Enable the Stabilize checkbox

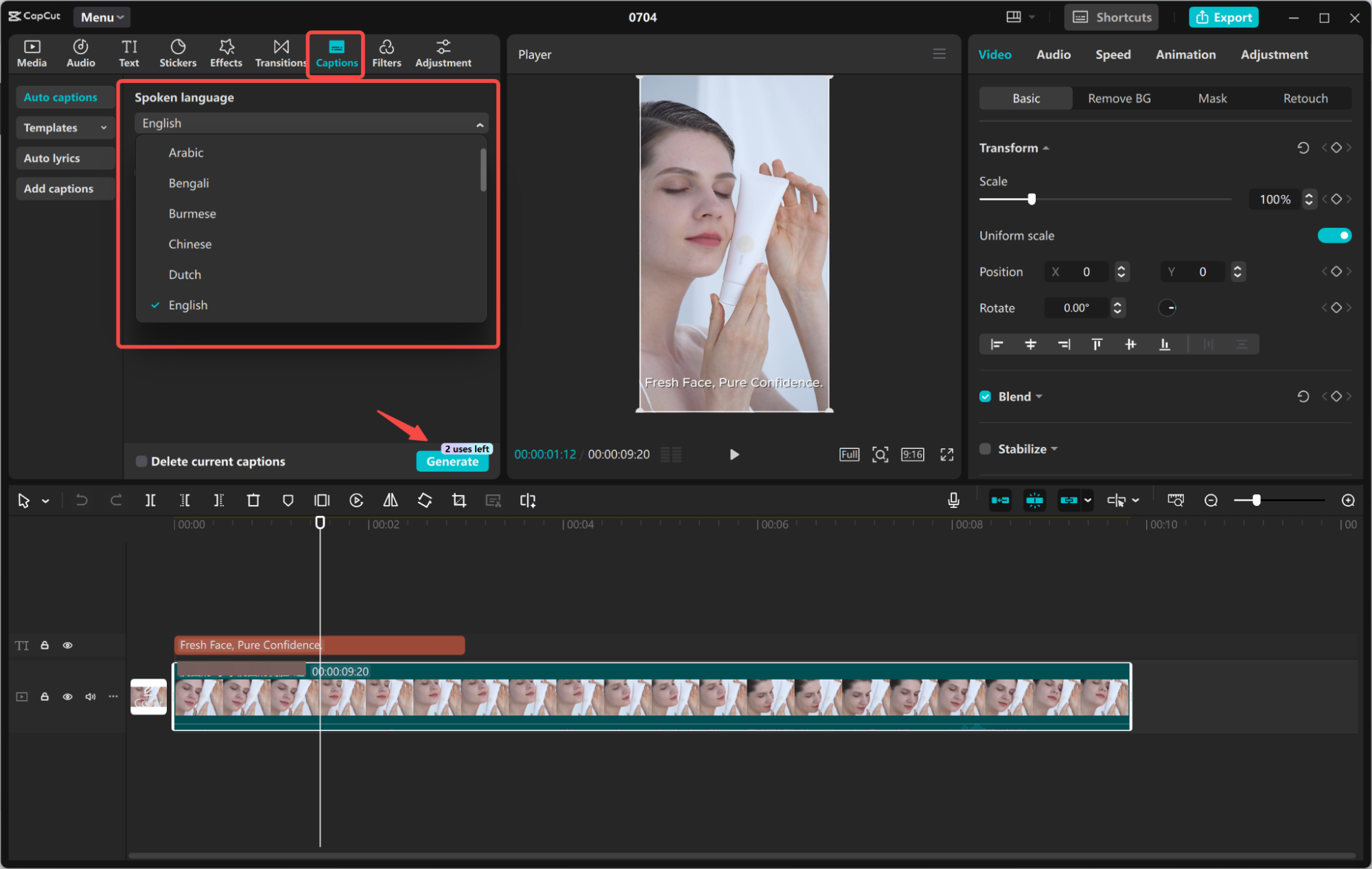985,449
